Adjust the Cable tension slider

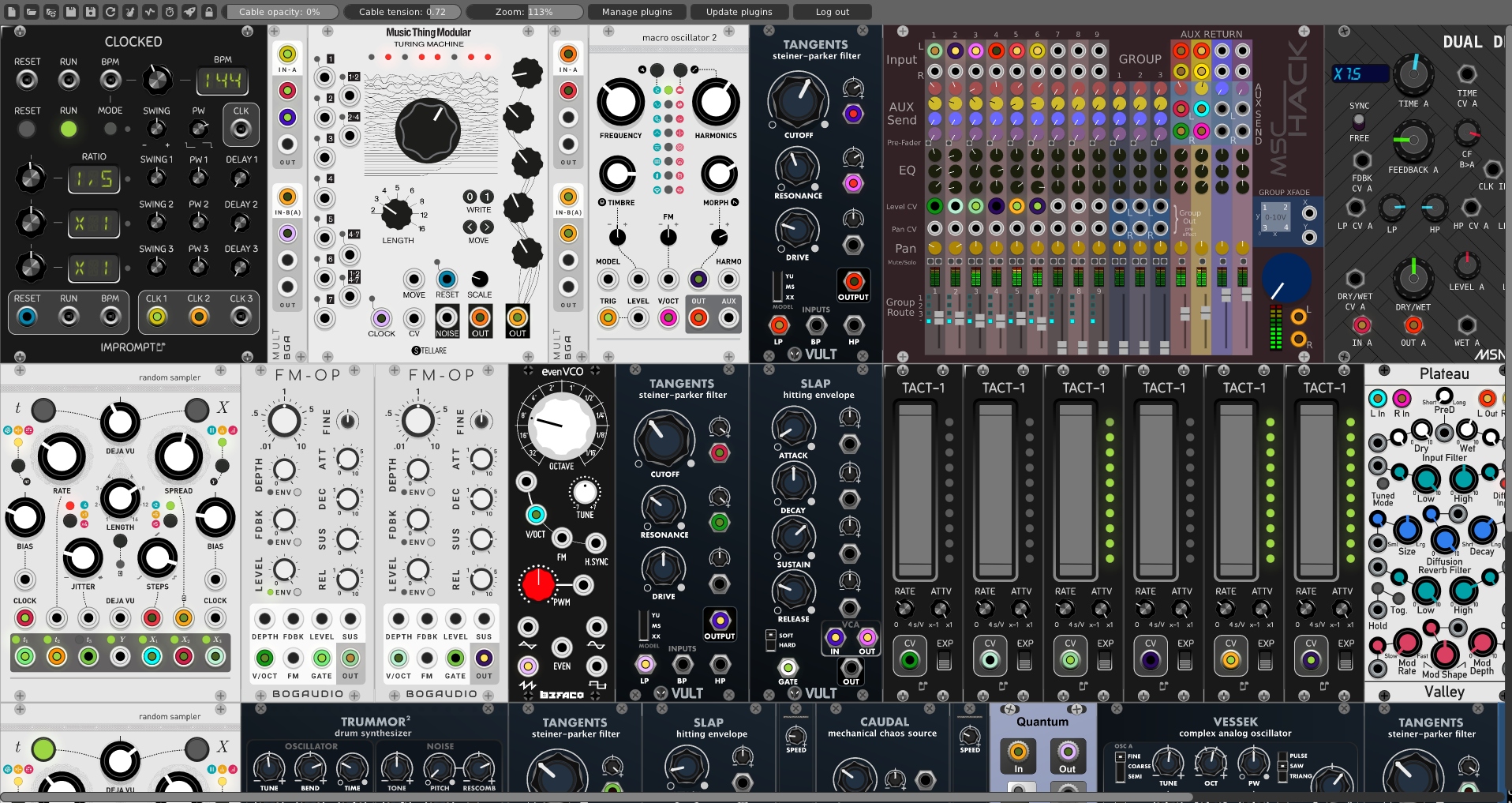402,12
